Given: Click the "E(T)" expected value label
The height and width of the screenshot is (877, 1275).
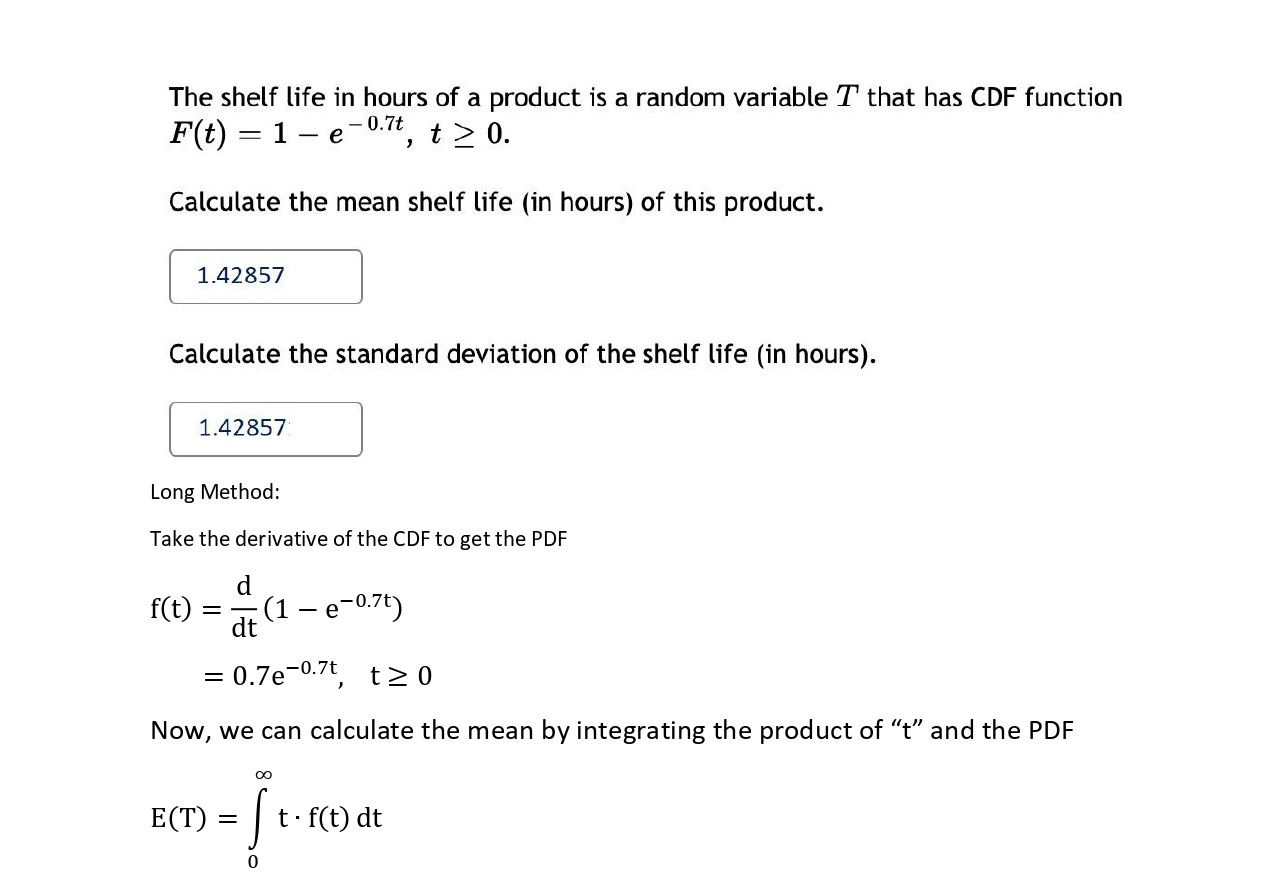Looking at the screenshot, I should click(178, 818).
